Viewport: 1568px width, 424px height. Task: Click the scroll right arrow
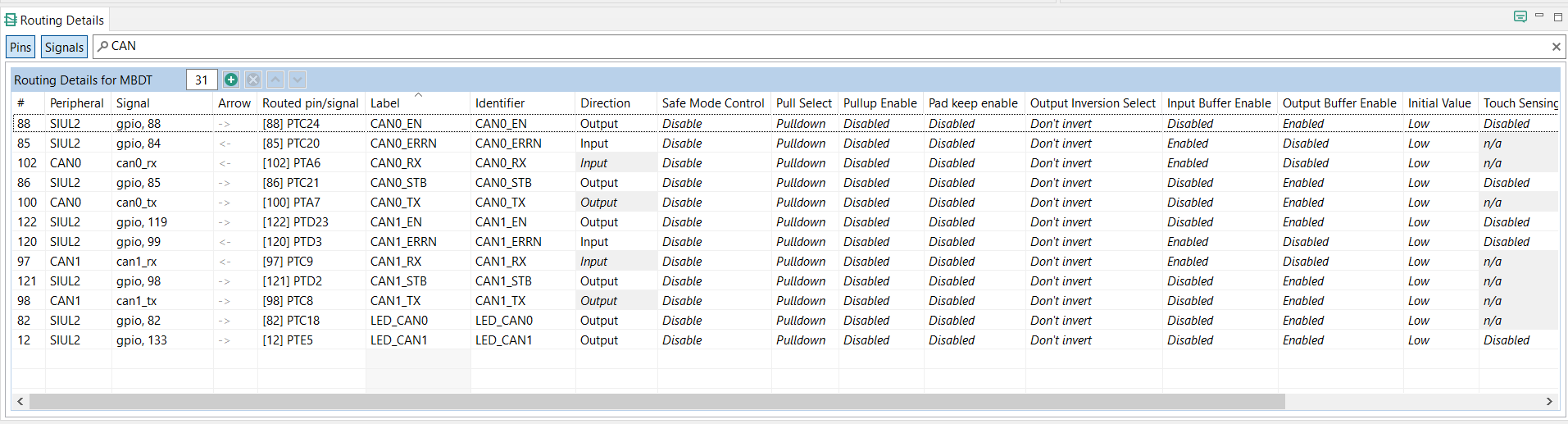pos(1549,401)
